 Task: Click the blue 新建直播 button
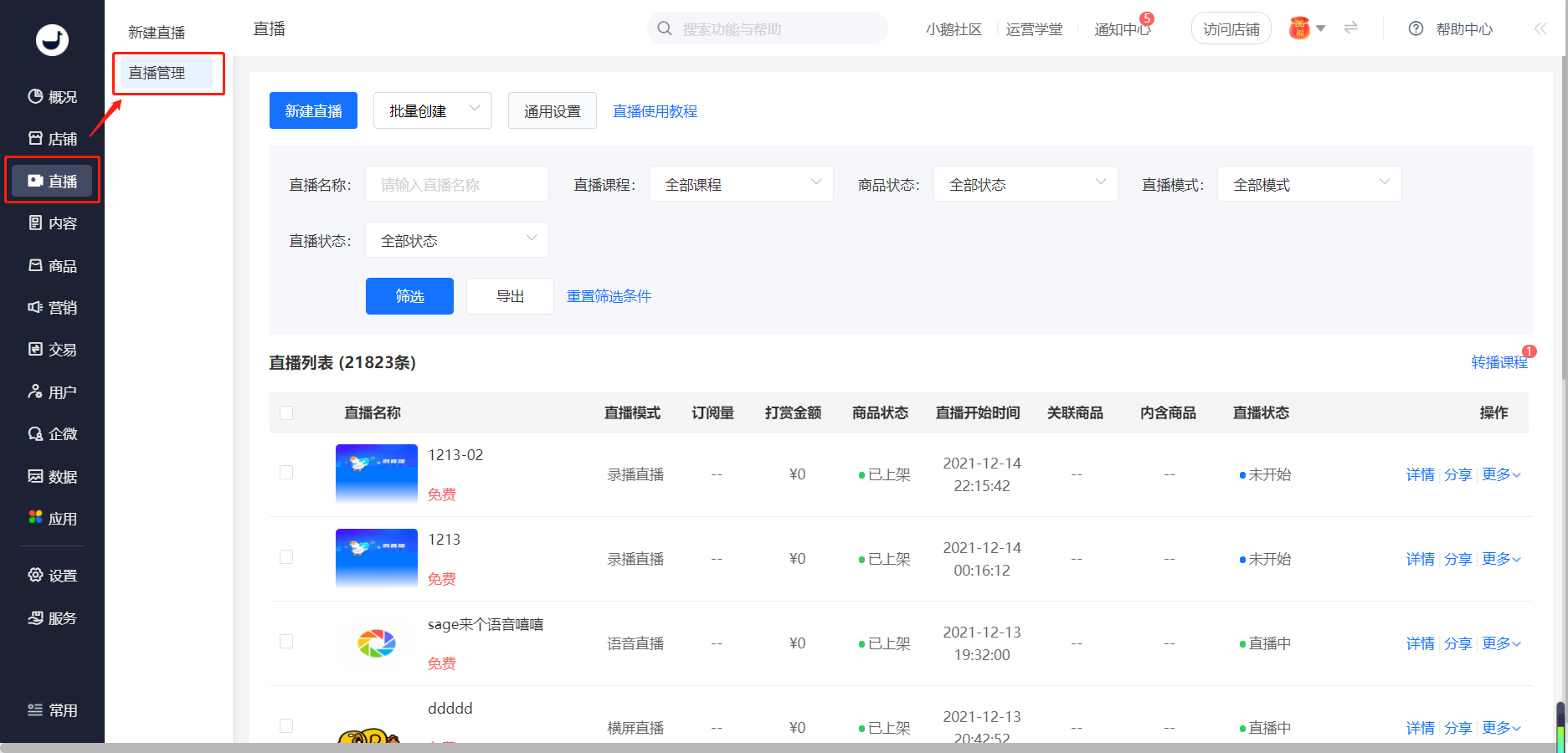(313, 110)
